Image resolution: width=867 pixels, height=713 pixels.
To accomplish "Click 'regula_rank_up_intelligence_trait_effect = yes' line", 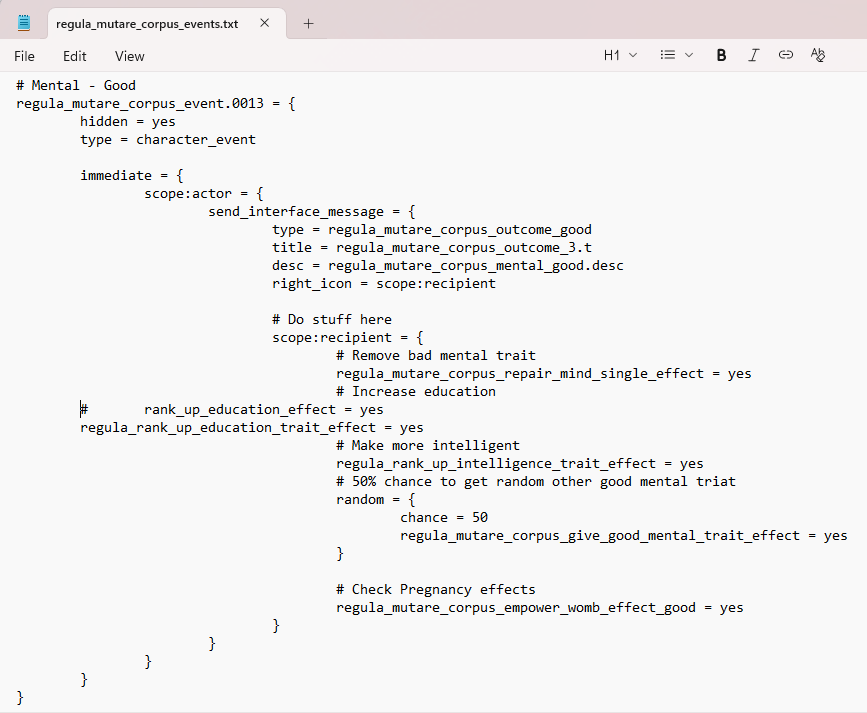I will click(x=520, y=463).
